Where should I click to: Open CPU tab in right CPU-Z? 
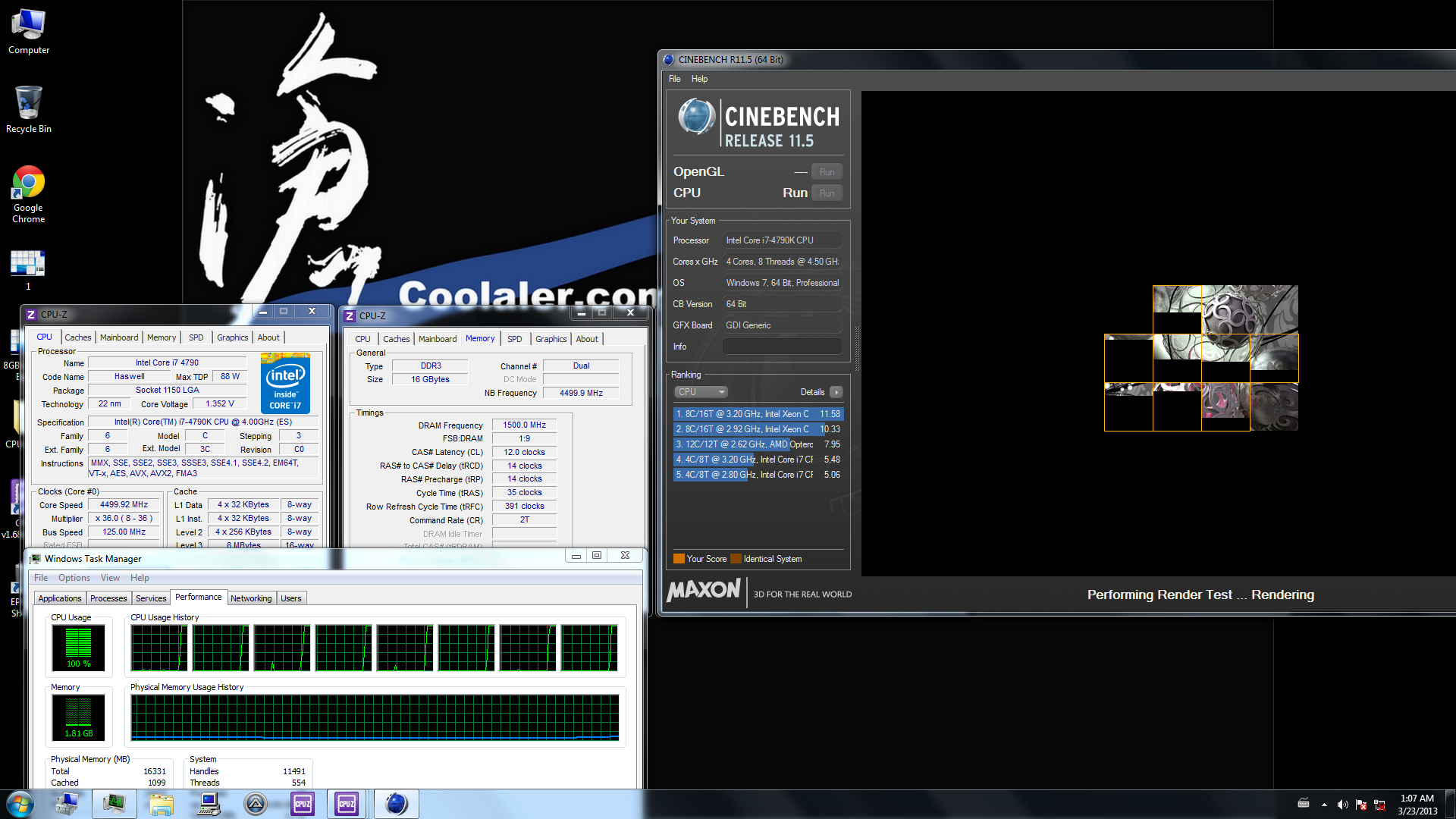pos(362,339)
